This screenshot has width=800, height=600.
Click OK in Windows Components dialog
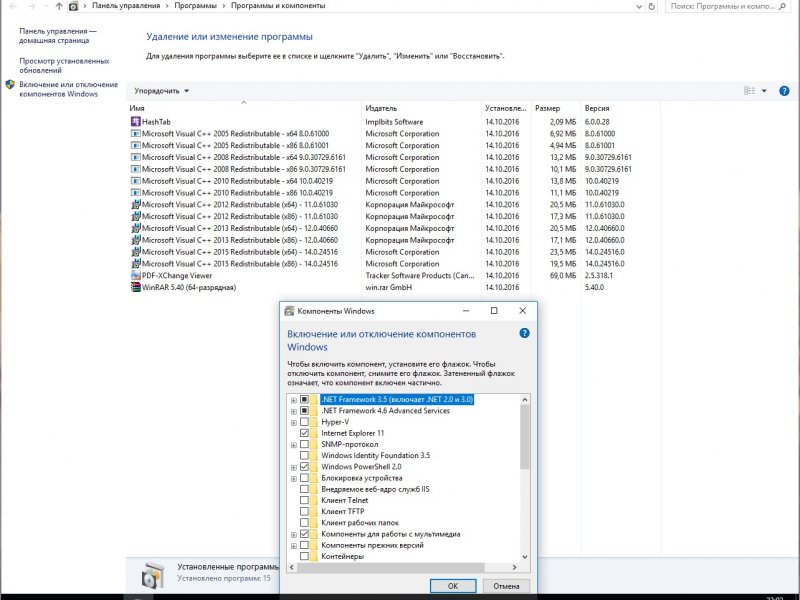pyautogui.click(x=453, y=586)
